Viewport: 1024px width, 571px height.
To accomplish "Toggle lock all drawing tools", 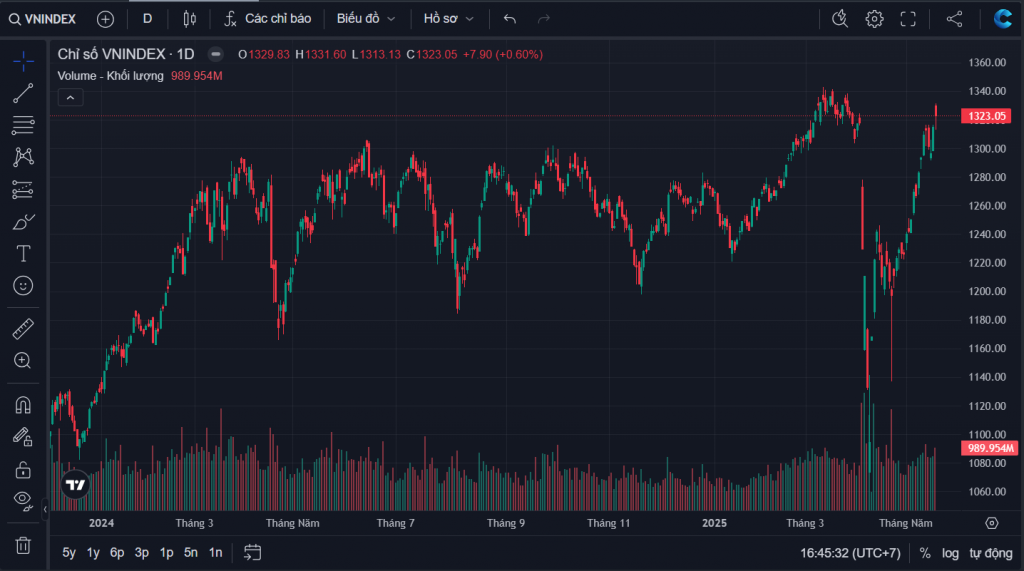I will click(23, 469).
